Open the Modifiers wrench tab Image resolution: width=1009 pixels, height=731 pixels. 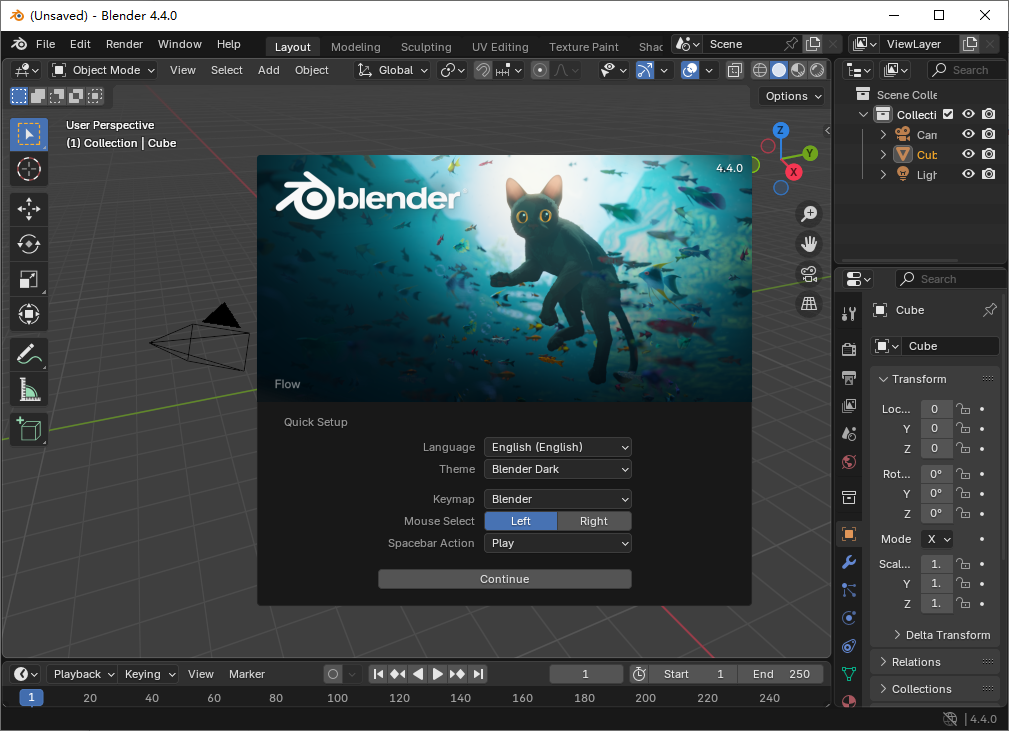849,562
